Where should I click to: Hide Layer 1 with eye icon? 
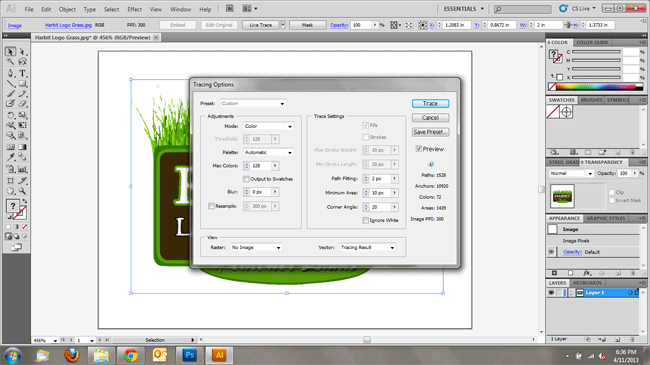pyautogui.click(x=551, y=292)
